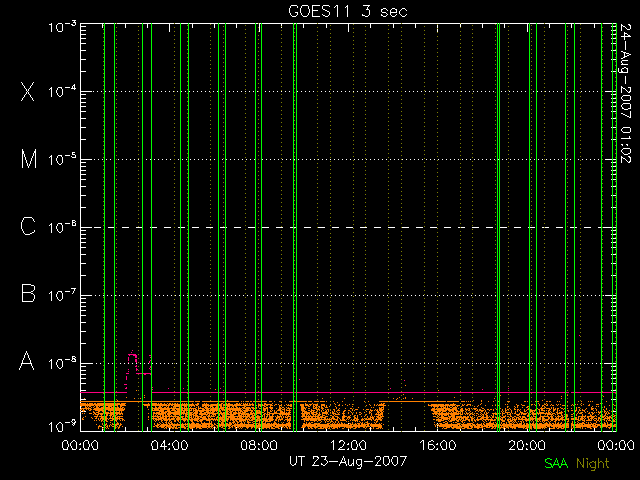640x480 pixels.
Task: Click the plot title GOES11 3 sec
Action: point(348,11)
